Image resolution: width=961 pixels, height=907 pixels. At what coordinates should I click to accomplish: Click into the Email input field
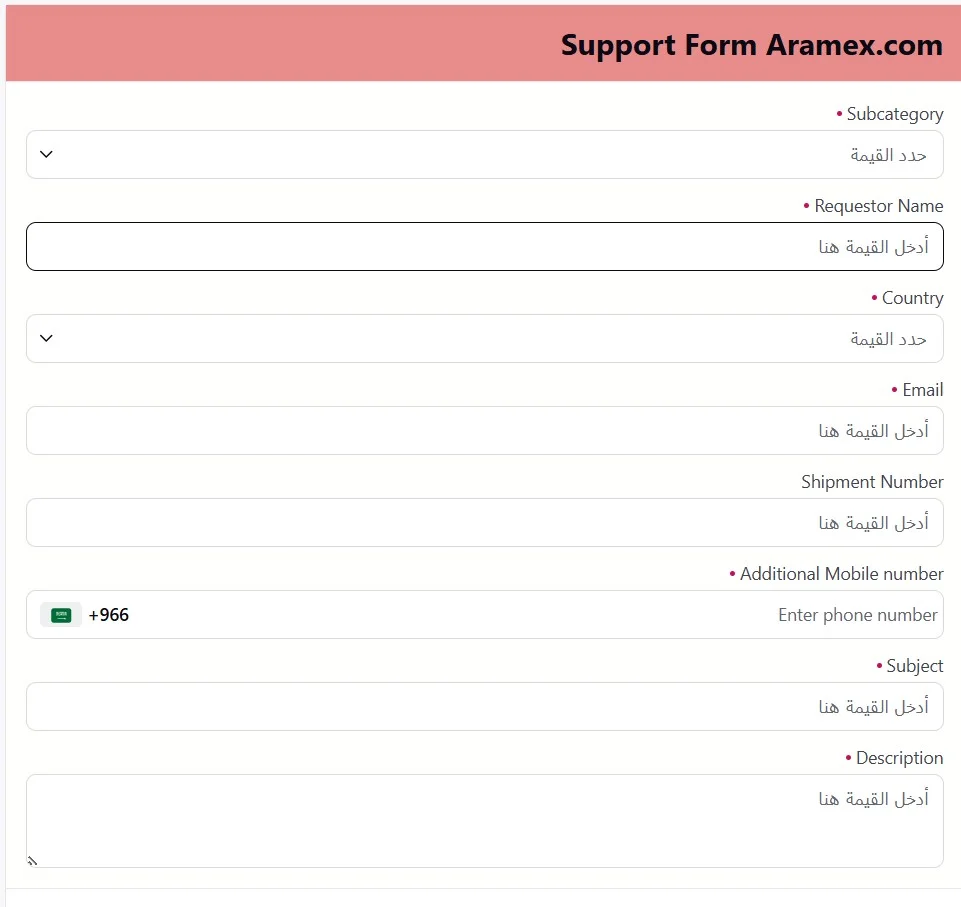pyautogui.click(x=484, y=431)
